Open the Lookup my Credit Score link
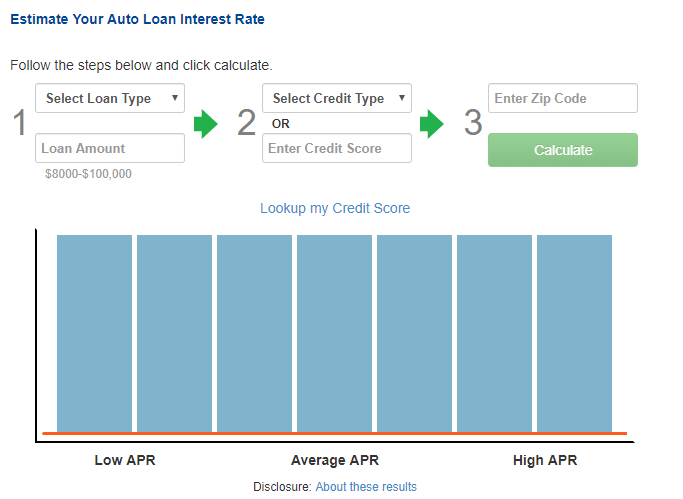 (335, 209)
